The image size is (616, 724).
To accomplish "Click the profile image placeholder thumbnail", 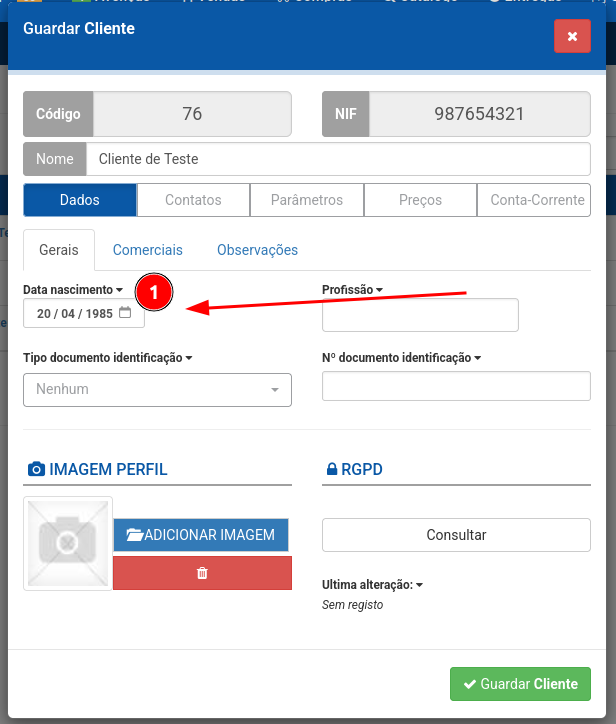I will (x=68, y=543).
